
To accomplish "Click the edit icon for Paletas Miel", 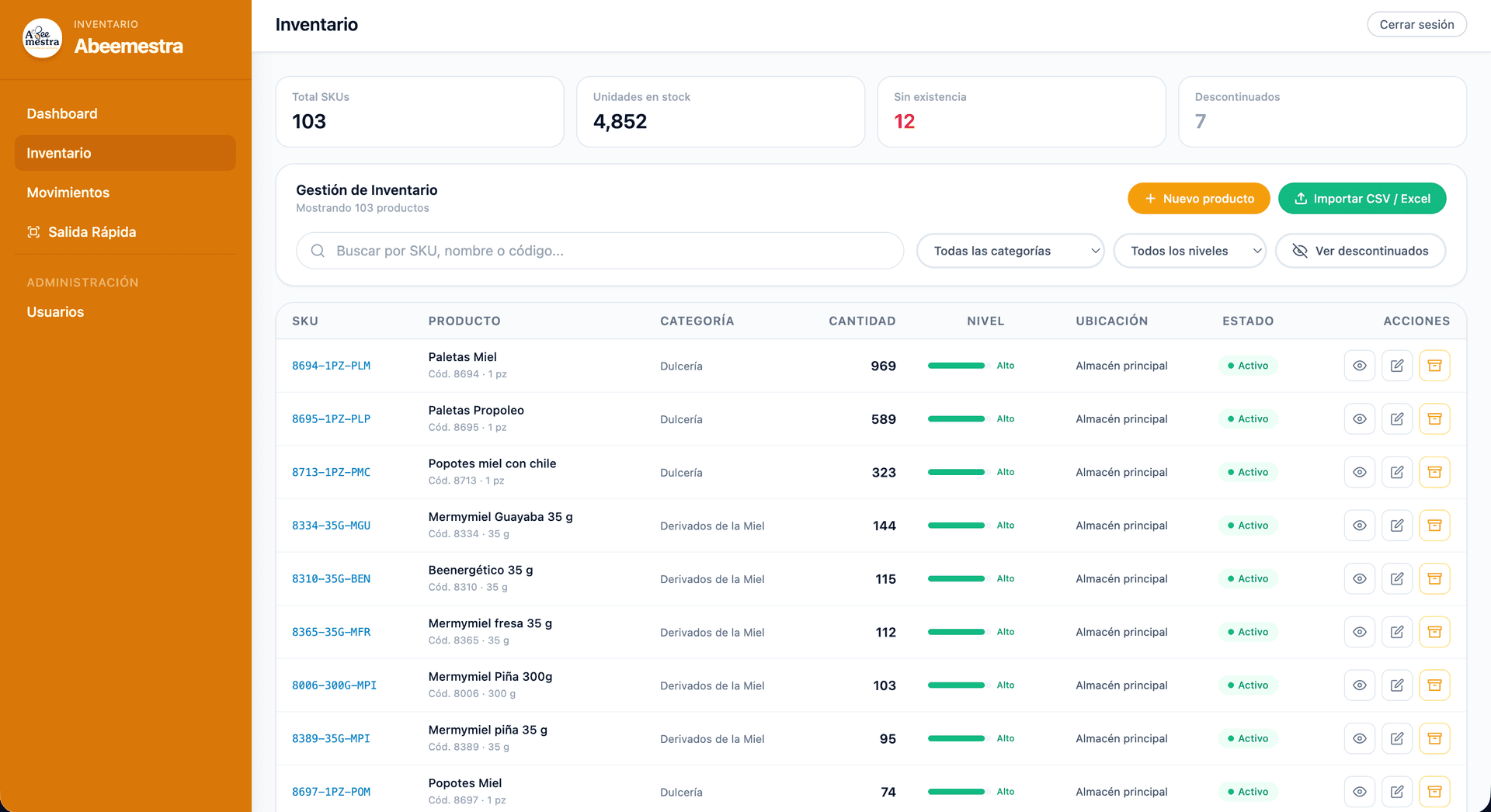I will tap(1396, 366).
